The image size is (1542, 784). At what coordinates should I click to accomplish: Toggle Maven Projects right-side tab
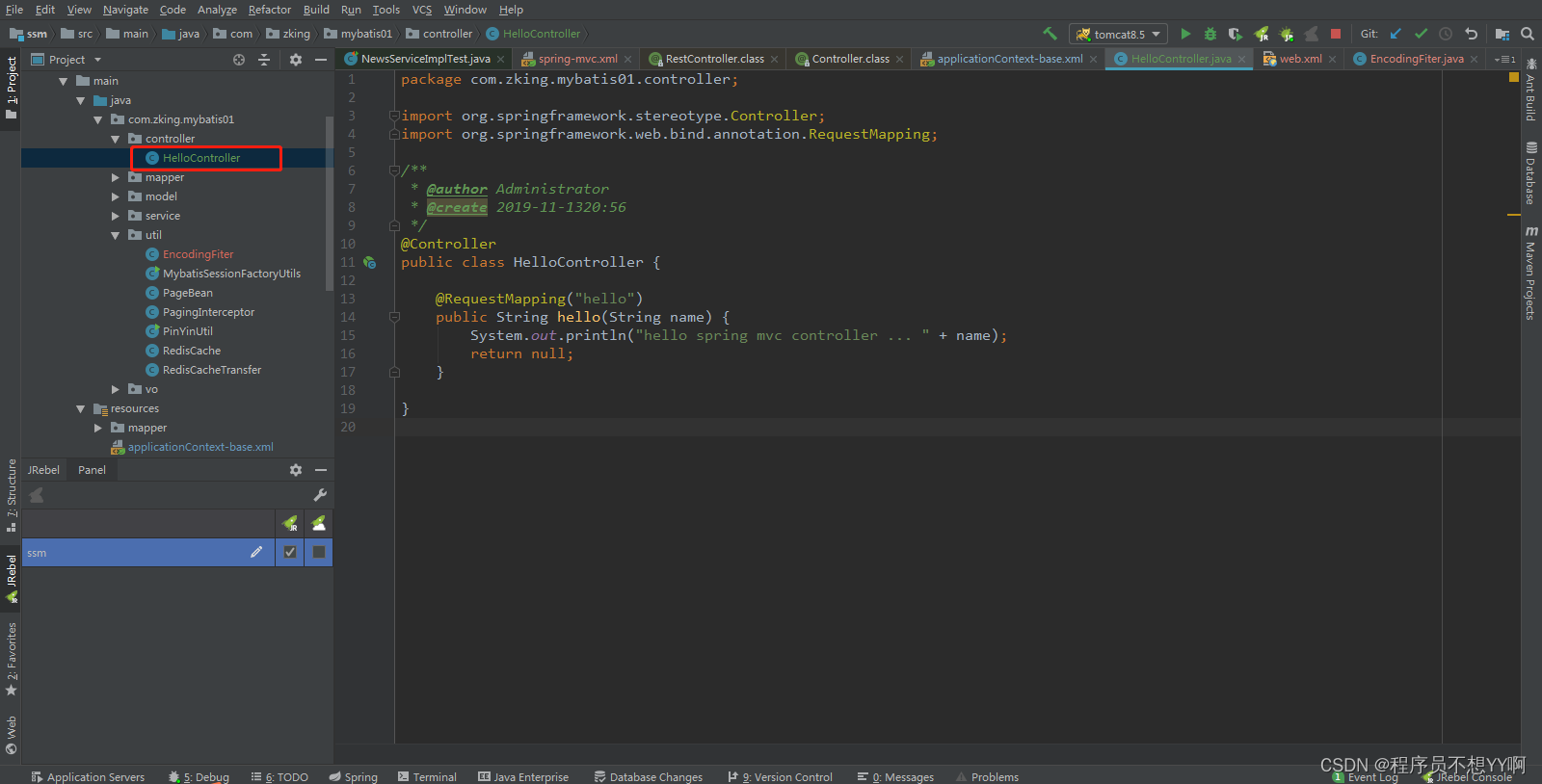click(x=1530, y=274)
